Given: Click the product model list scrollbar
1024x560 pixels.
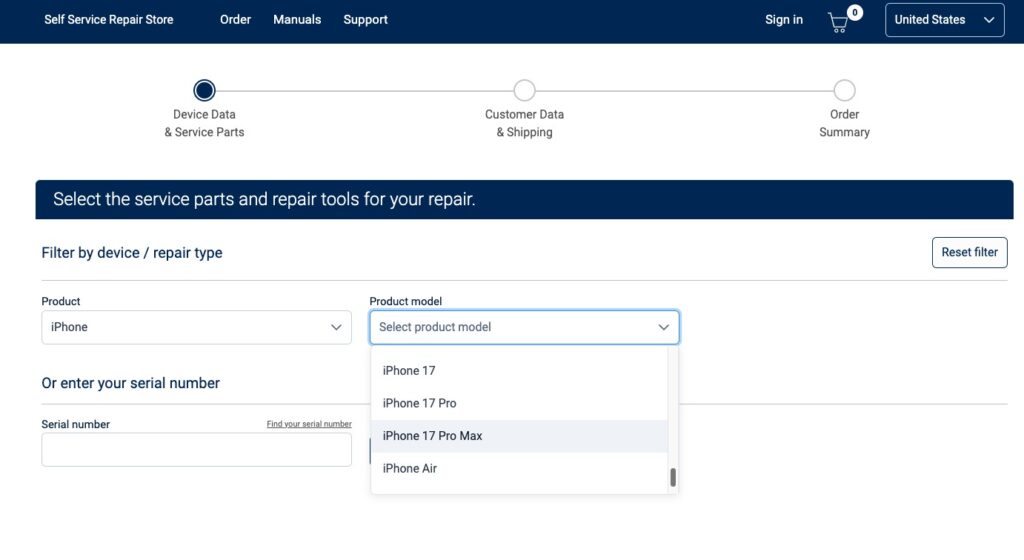Looking at the screenshot, I should 673,477.
